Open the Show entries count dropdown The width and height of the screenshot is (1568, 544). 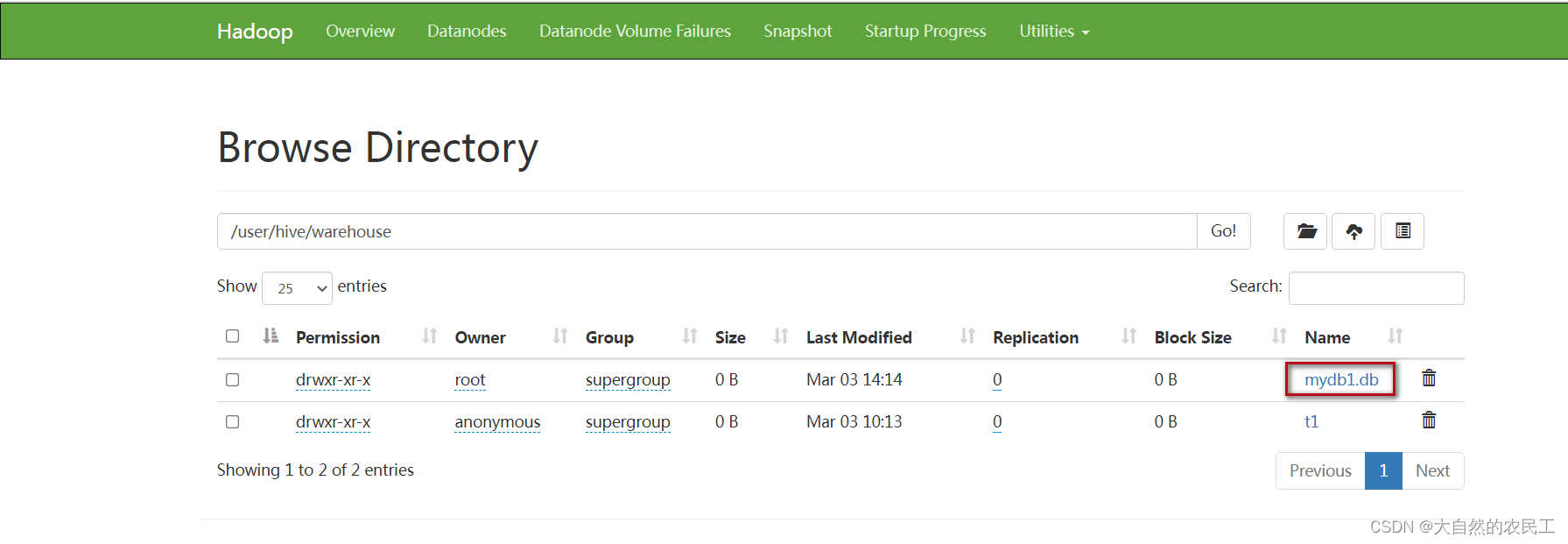coord(297,288)
